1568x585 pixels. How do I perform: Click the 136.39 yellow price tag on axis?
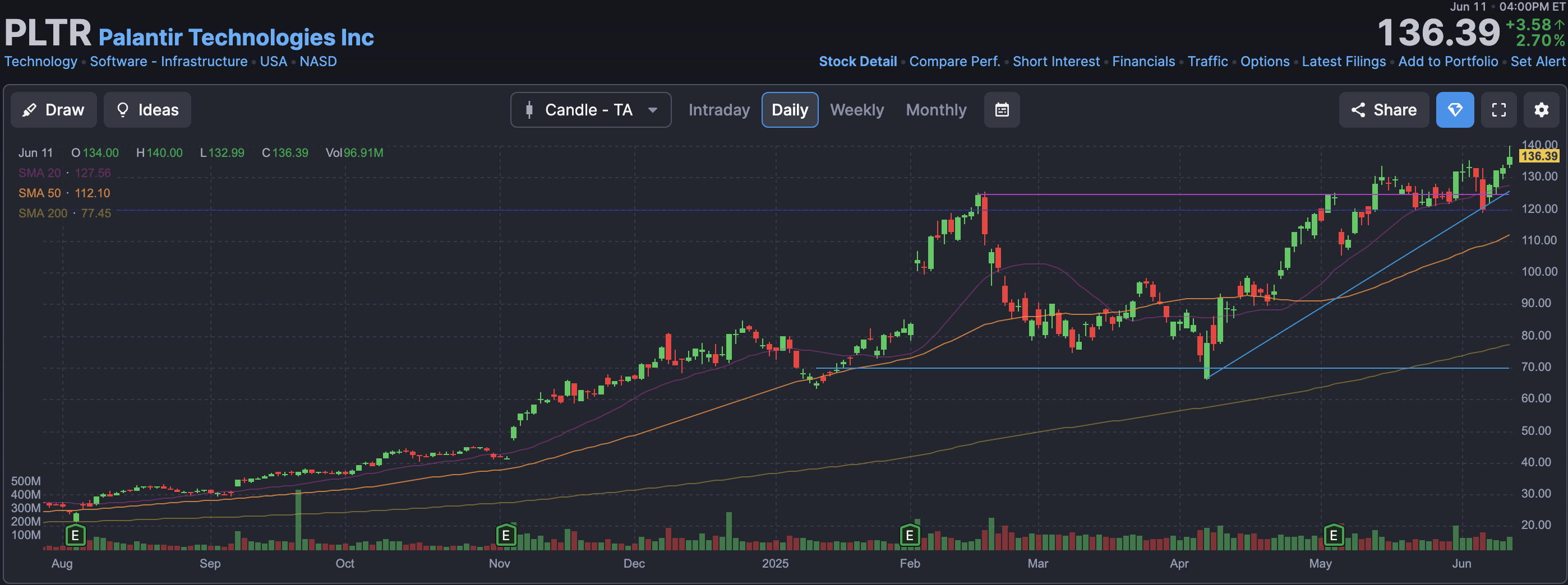click(x=1539, y=156)
